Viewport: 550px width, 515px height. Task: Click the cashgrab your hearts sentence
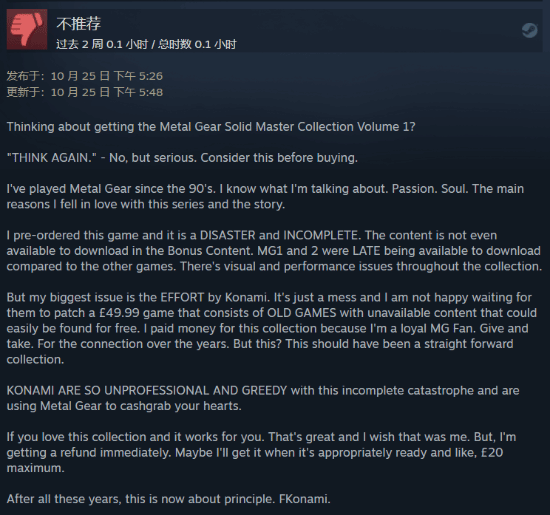tap(124, 406)
